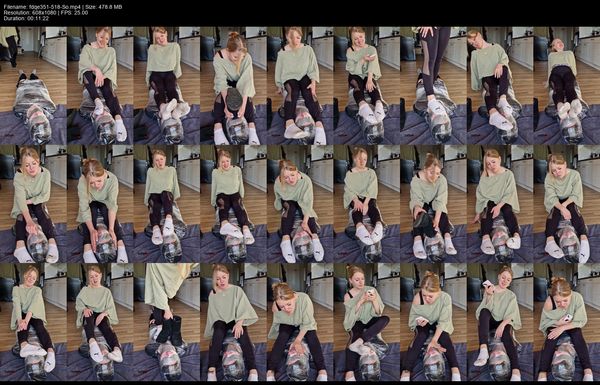The width and height of the screenshot is (600, 385).
Task: Select middle-row thumbnail with woman holding boot aside
Action: click(x=433, y=204)
